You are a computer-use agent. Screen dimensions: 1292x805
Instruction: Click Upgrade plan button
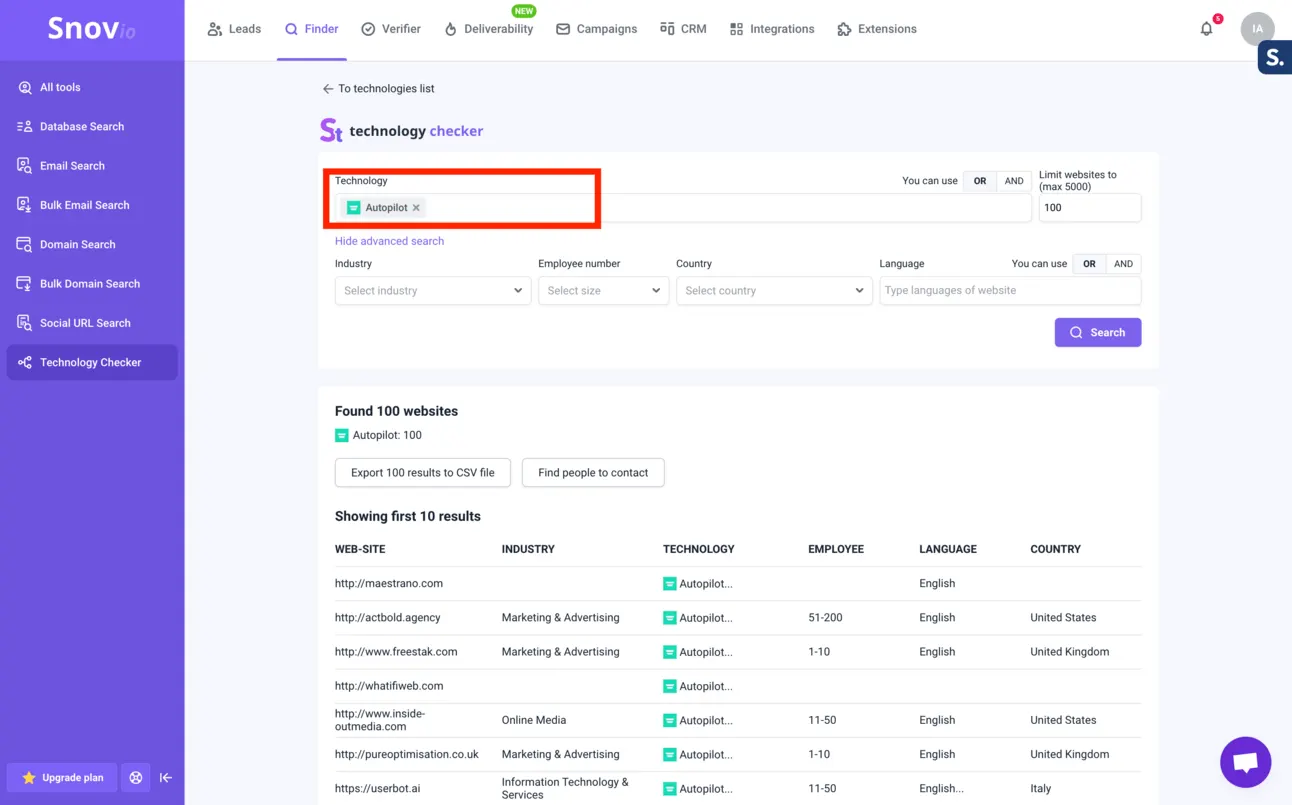63,777
